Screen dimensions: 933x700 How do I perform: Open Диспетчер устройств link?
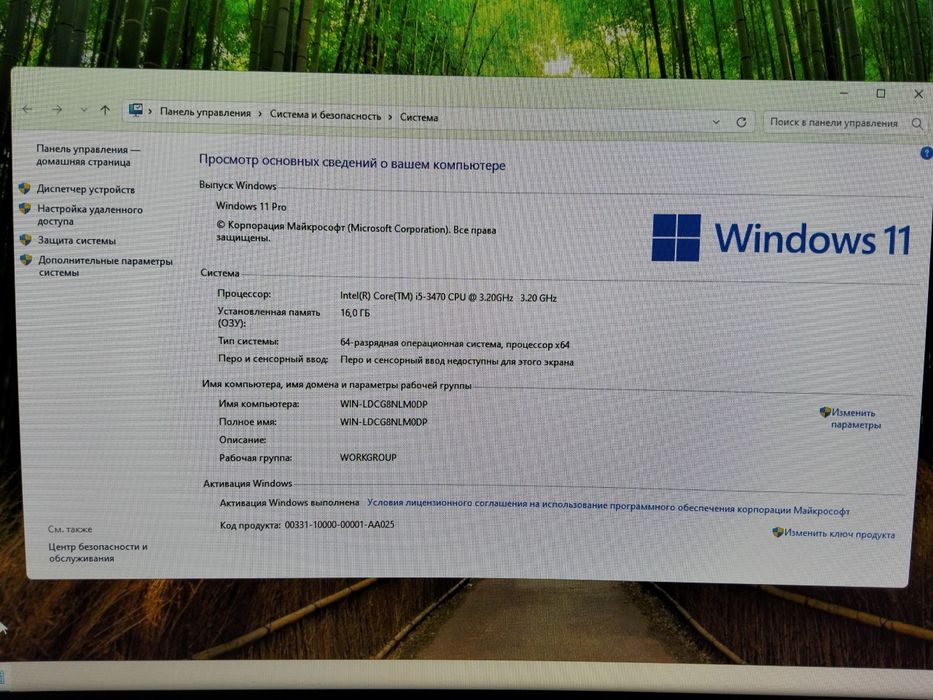[86, 189]
